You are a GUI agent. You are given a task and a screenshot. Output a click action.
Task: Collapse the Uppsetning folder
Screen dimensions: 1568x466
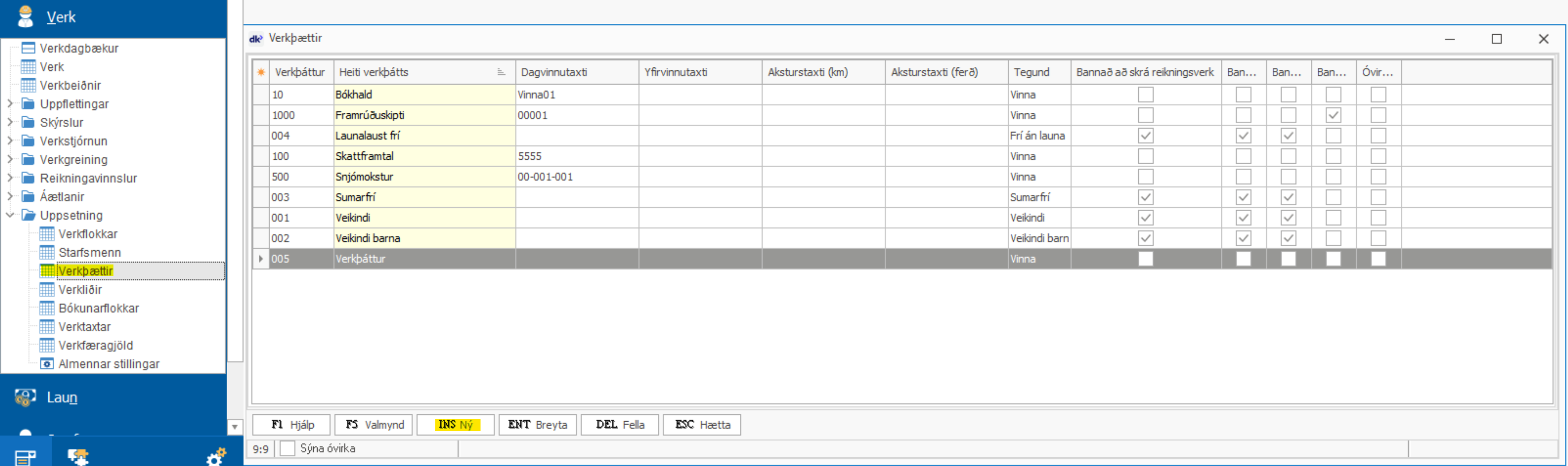click(10, 215)
